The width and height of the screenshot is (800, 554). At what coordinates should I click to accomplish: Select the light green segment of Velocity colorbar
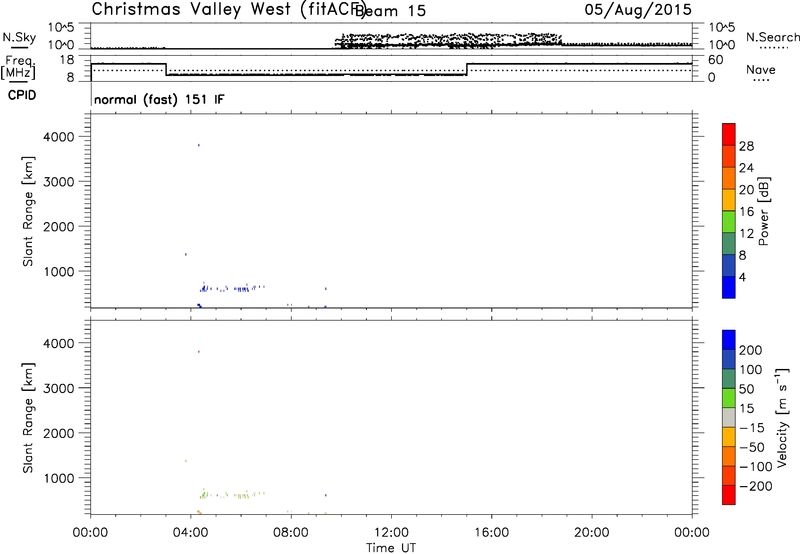coord(729,398)
